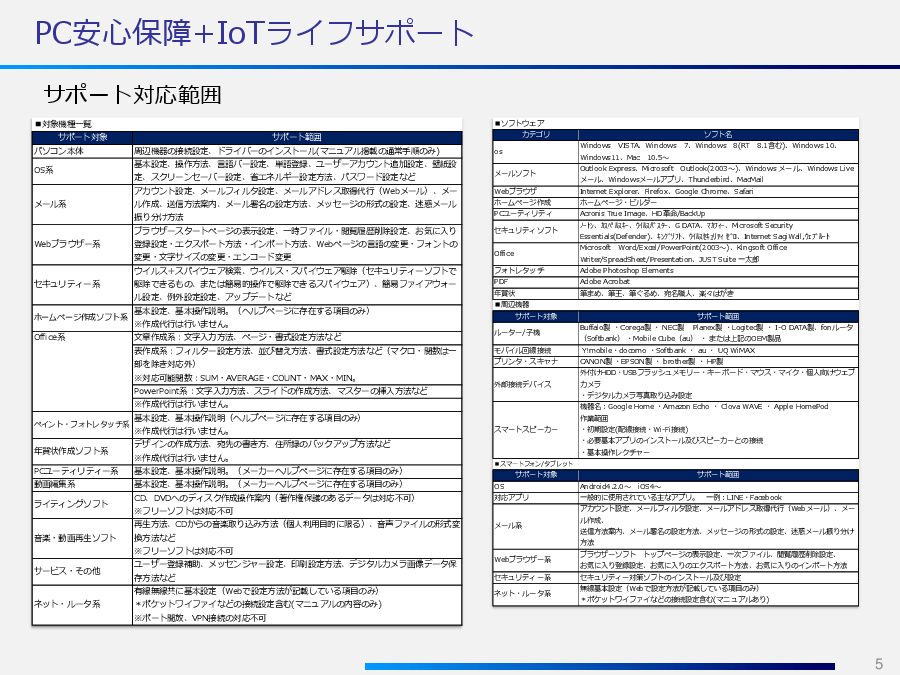Click "Webブラウザー系" in the 対象機種一覧 table
900x675 pixels.
pyautogui.click(x=67, y=244)
